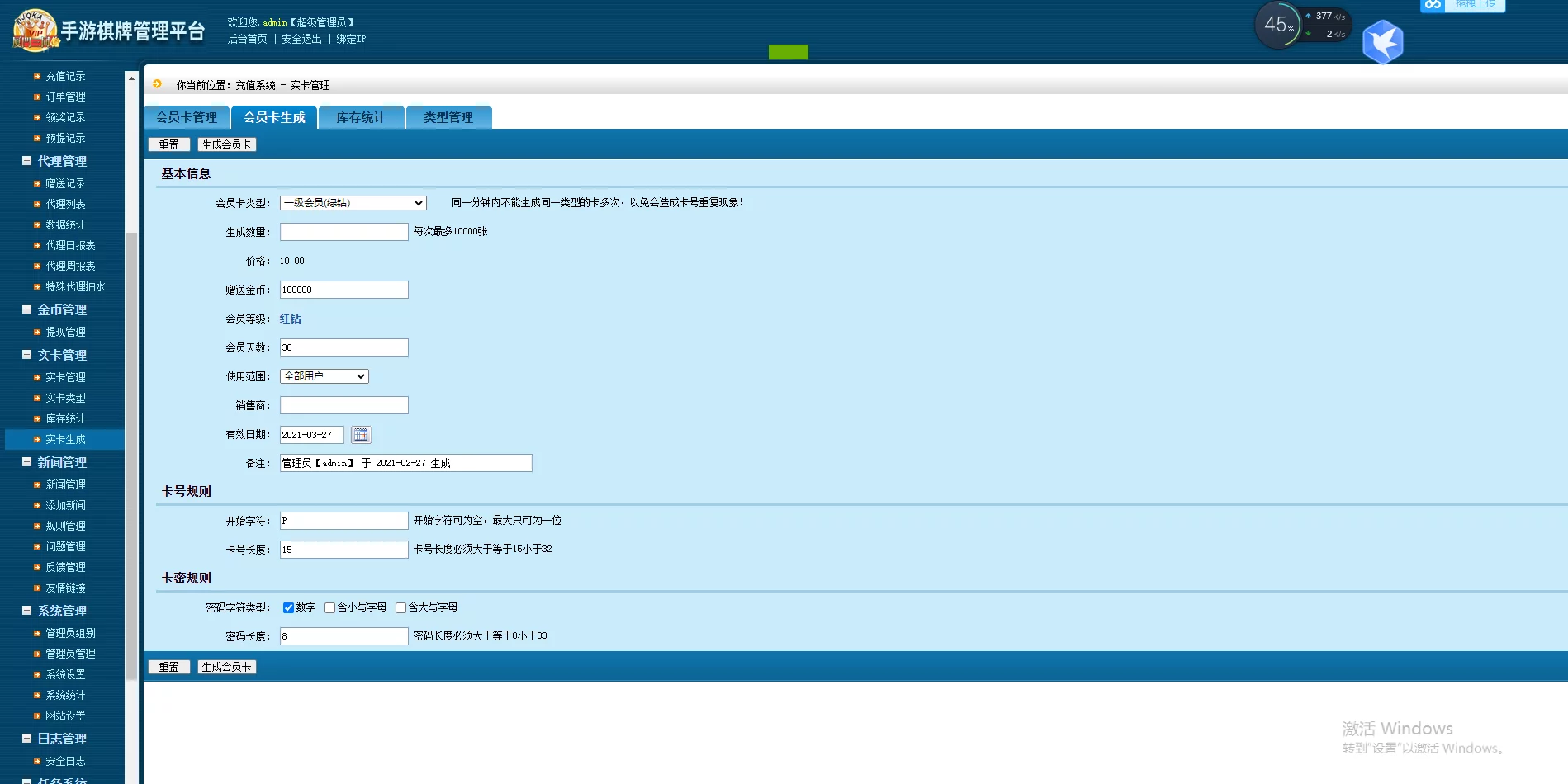Focus the 备注 input field
The height and width of the screenshot is (784, 1568).
point(406,463)
